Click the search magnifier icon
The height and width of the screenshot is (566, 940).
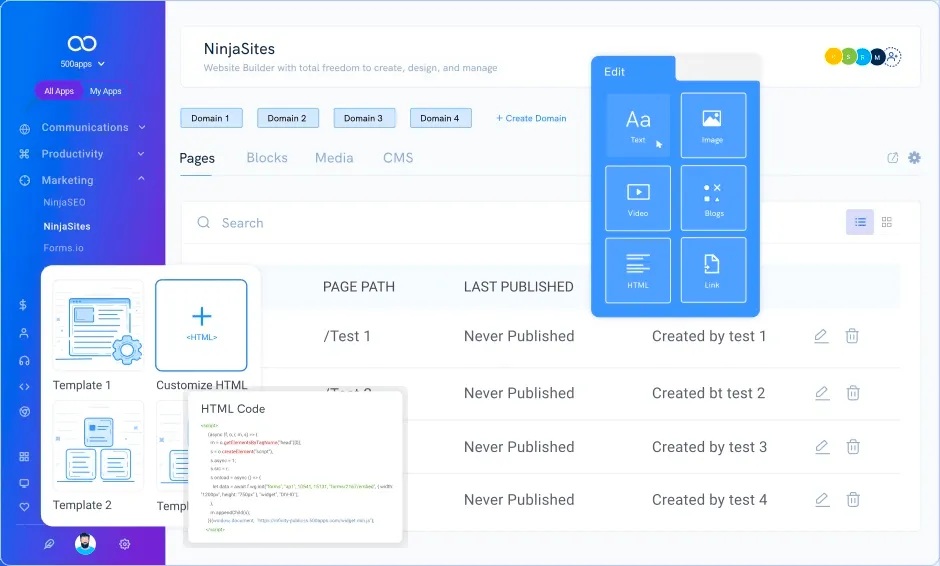pos(204,222)
